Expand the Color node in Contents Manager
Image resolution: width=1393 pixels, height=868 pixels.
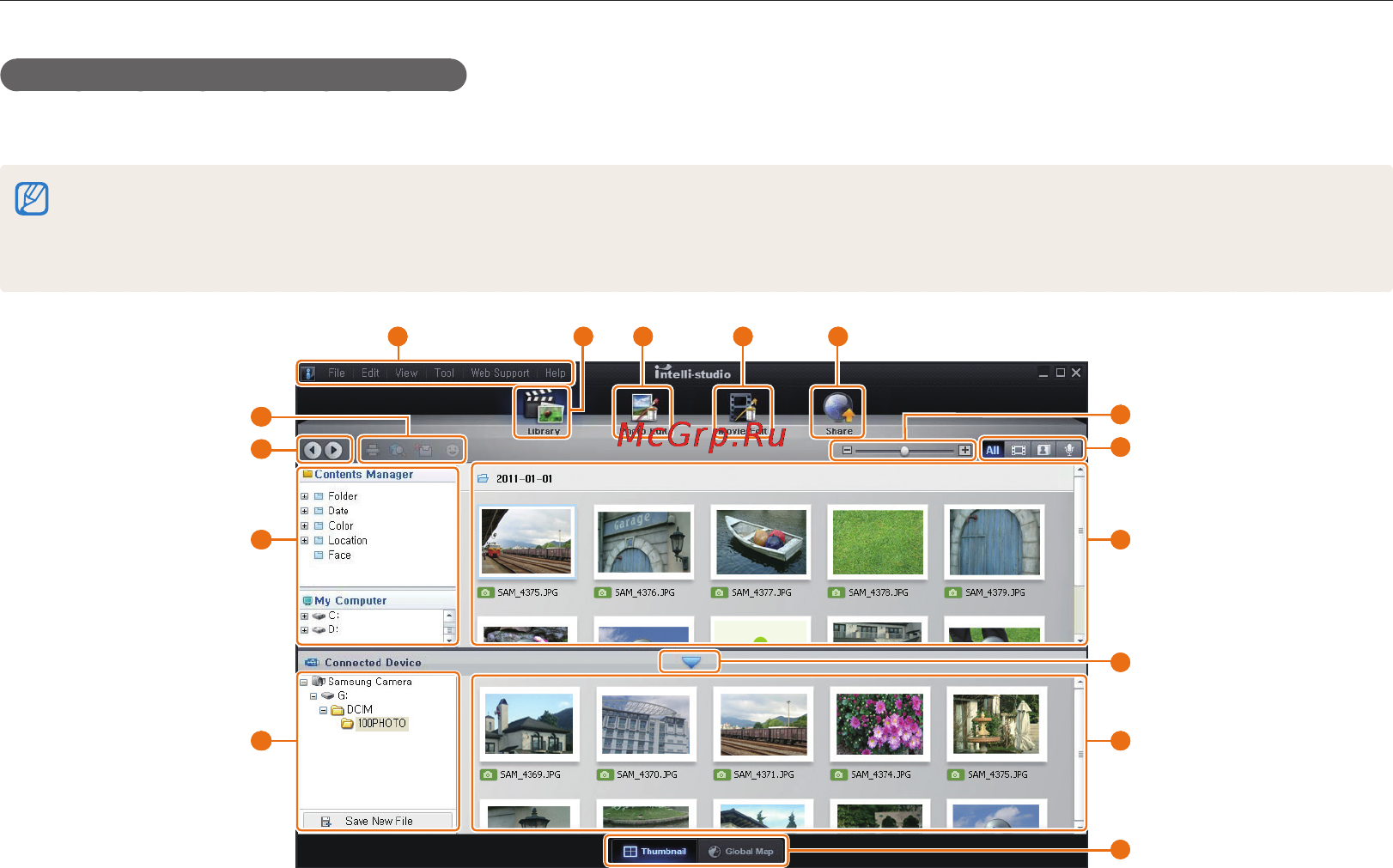click(304, 525)
